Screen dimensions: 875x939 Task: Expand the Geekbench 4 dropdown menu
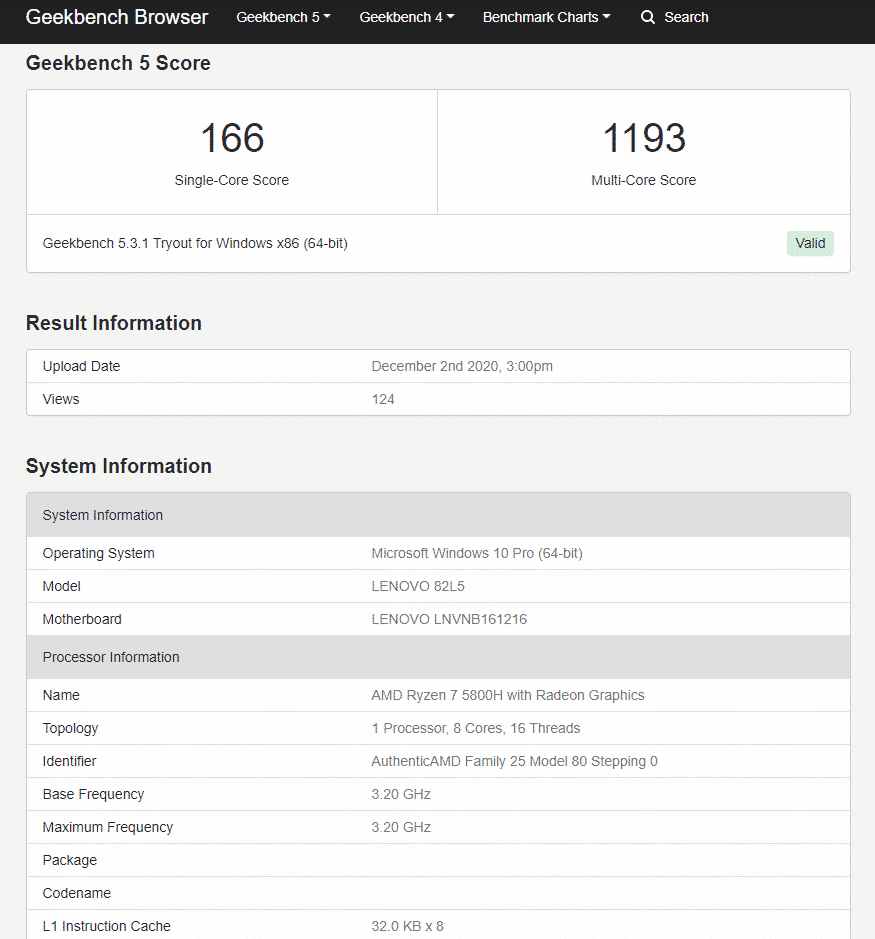(x=407, y=17)
